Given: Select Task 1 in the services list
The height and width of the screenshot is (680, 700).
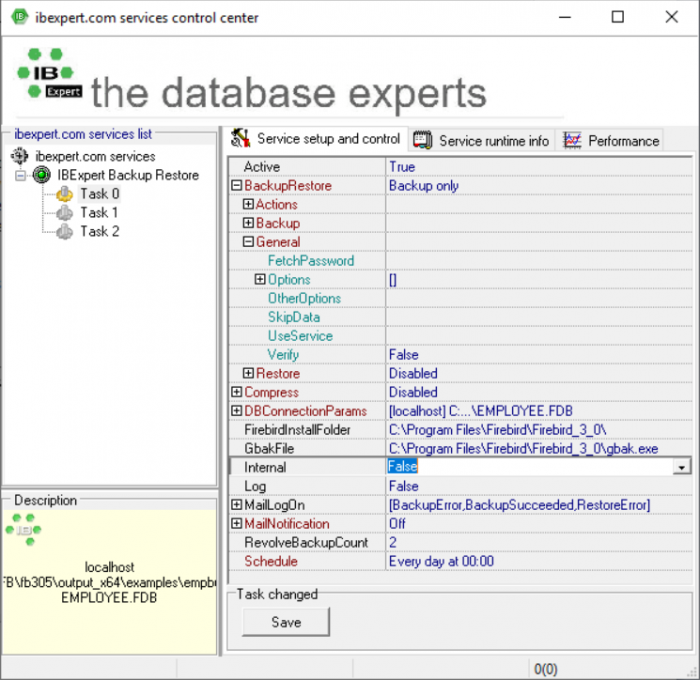Looking at the screenshot, I should (x=99, y=213).
